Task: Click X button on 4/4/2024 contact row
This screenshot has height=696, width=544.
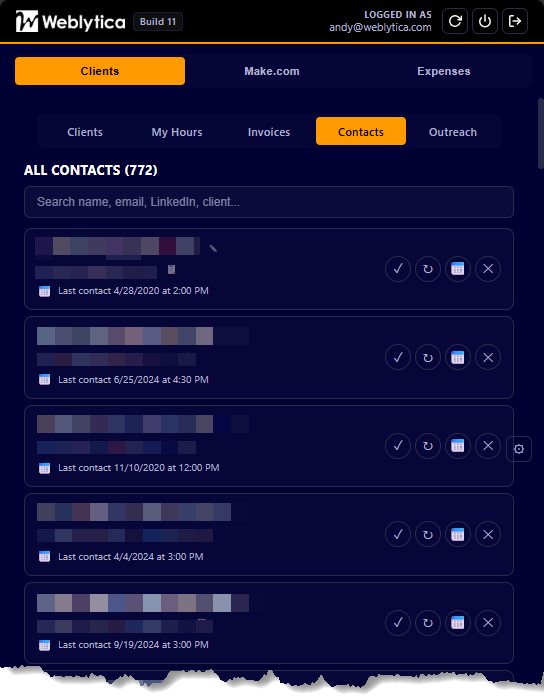Action: click(488, 534)
